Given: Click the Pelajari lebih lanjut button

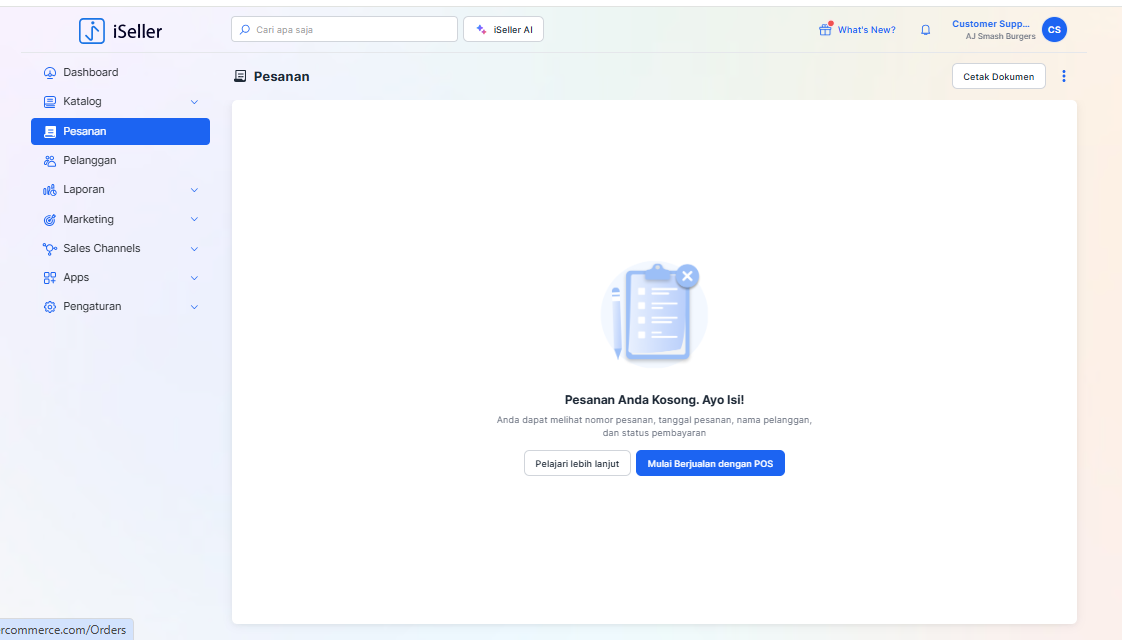Looking at the screenshot, I should click(577, 464).
